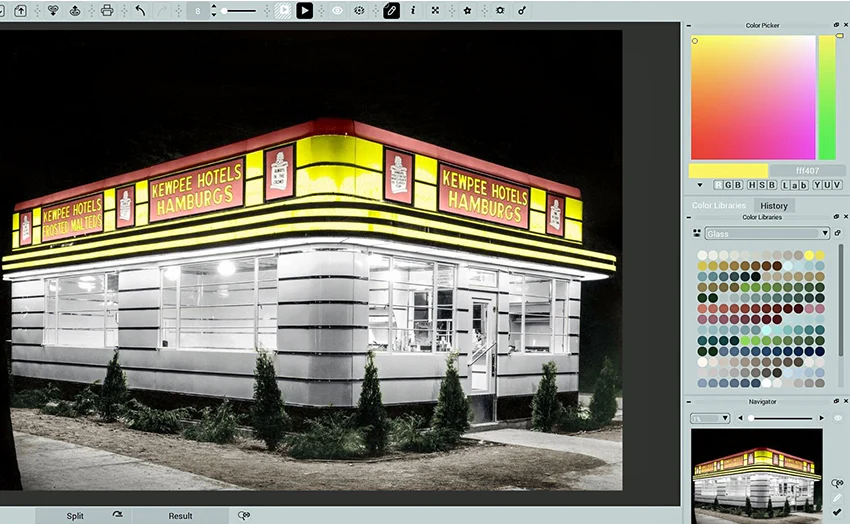Undock the Color Picker panel
The height and width of the screenshot is (524, 850).
tap(836, 25)
